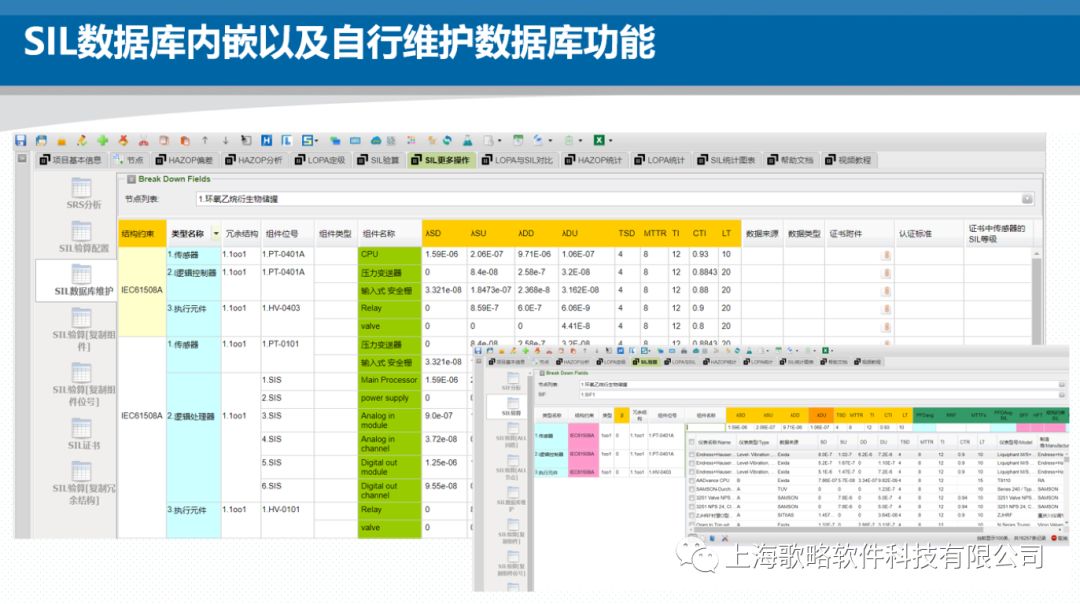Click the move down arrow icon
Screen dimensions: 1080x604
[x=225, y=140]
